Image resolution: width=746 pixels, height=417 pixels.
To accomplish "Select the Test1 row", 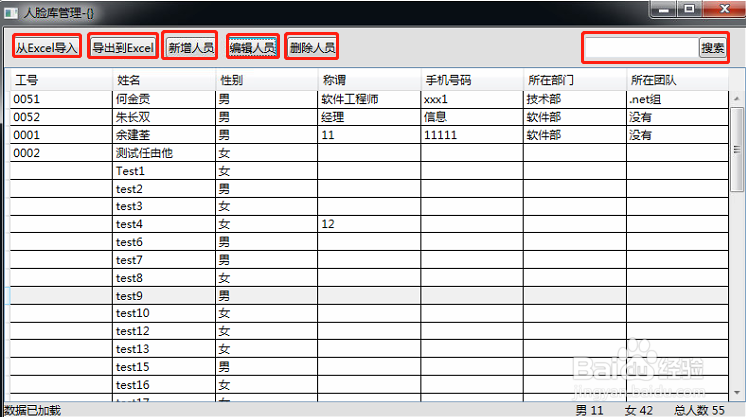I will 369,171.
